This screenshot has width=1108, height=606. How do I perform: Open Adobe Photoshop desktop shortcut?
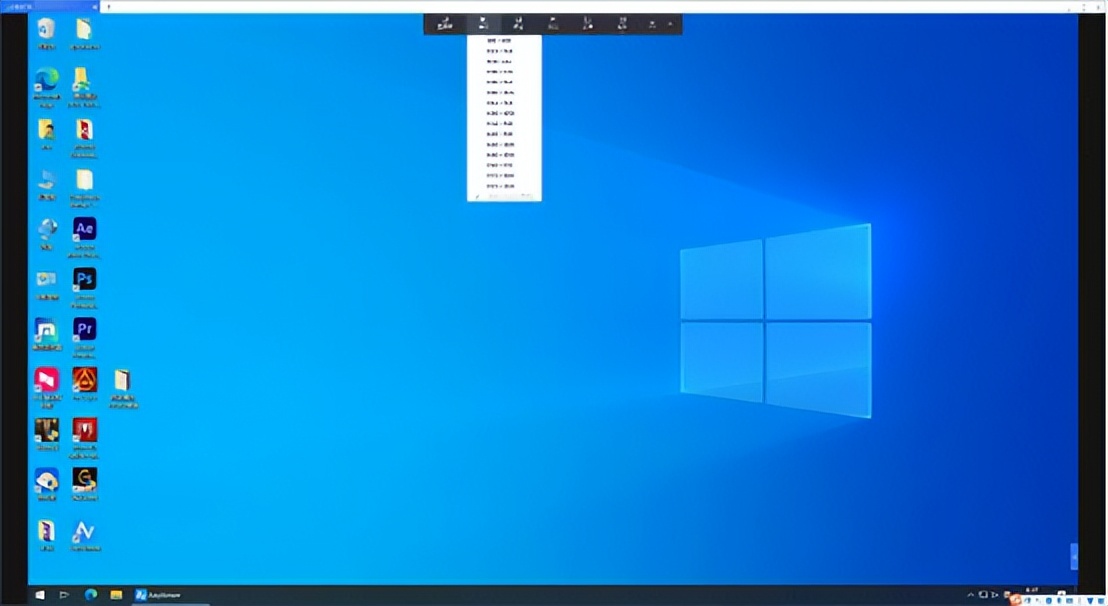tap(85, 278)
